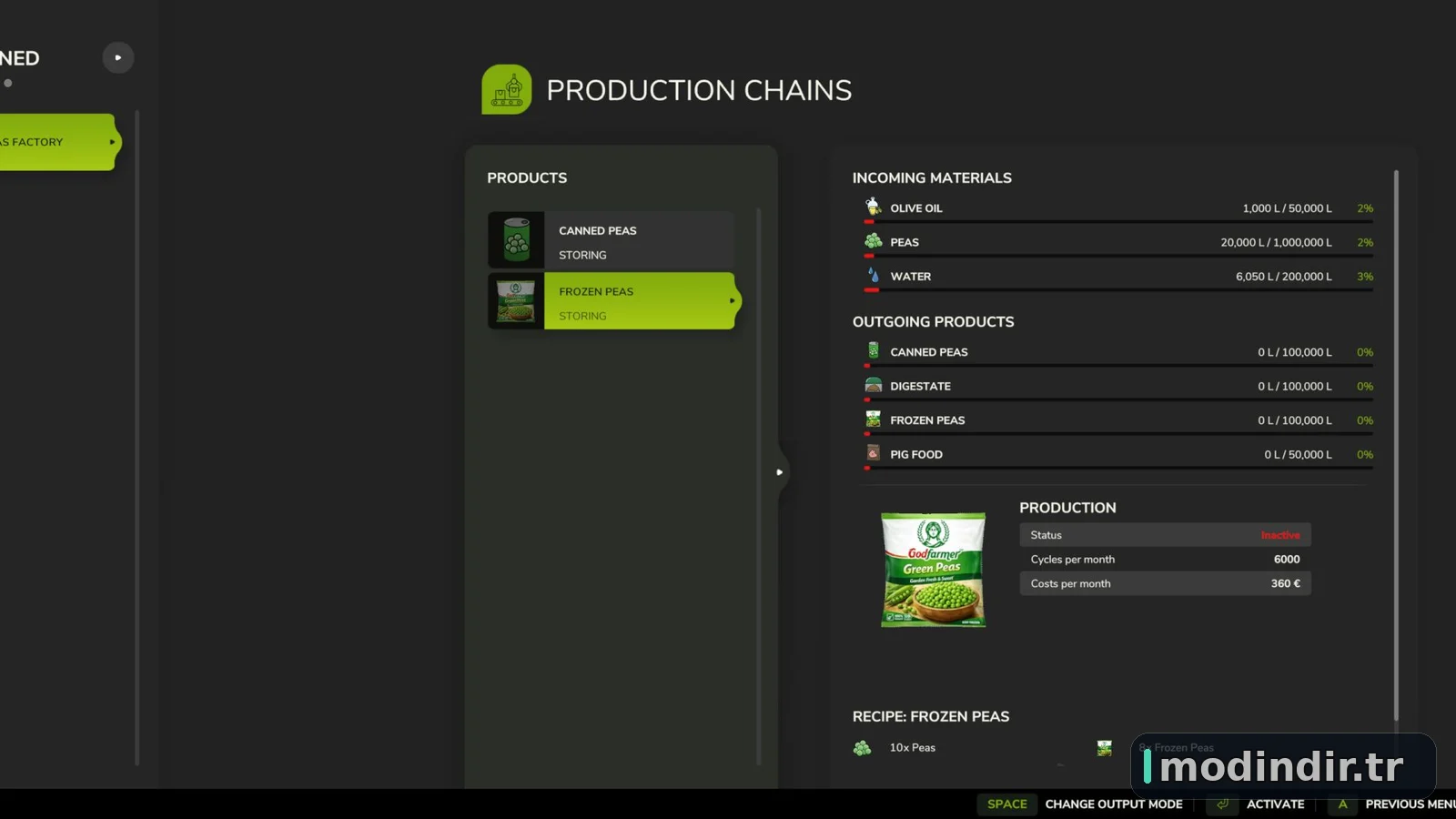The height and width of the screenshot is (819, 1456).
Task: Click Change Output Mode
Action: pyautogui.click(x=1114, y=804)
